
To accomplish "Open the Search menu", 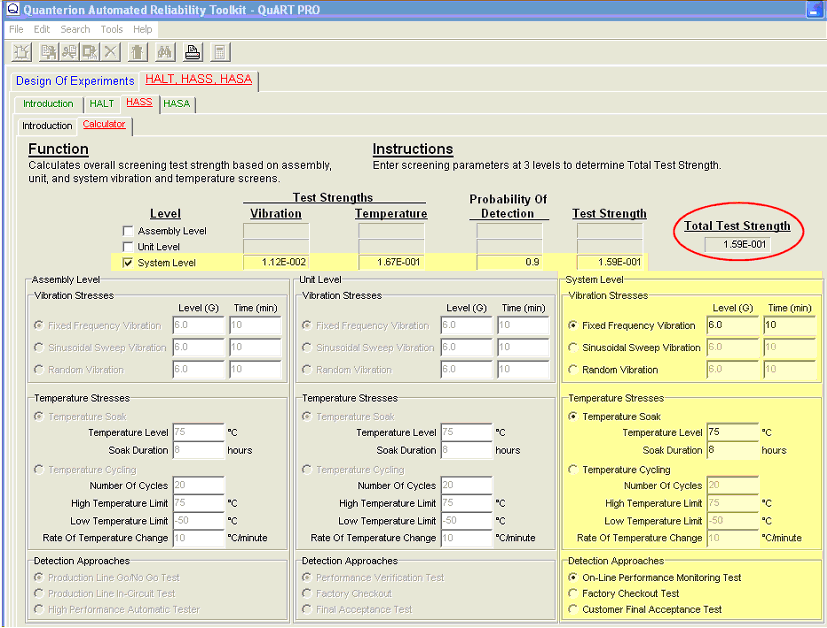I will [x=75, y=30].
